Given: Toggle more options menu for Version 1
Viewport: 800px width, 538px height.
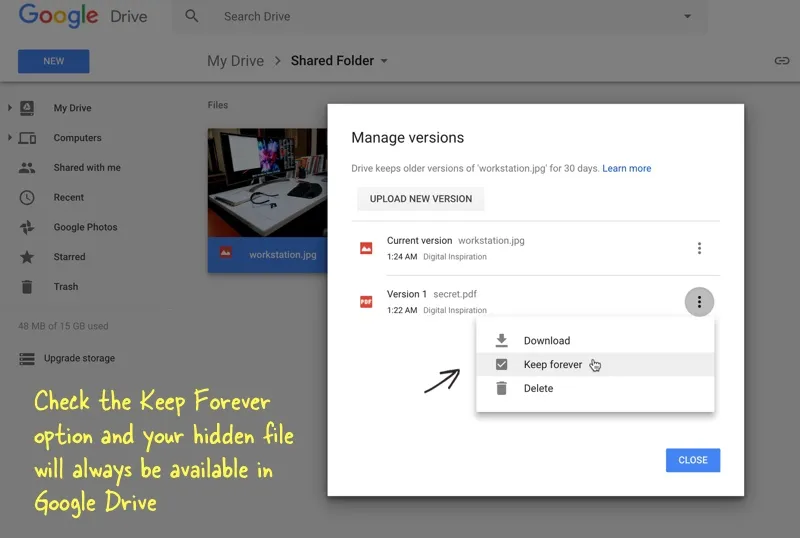Looking at the screenshot, I should click(x=699, y=302).
